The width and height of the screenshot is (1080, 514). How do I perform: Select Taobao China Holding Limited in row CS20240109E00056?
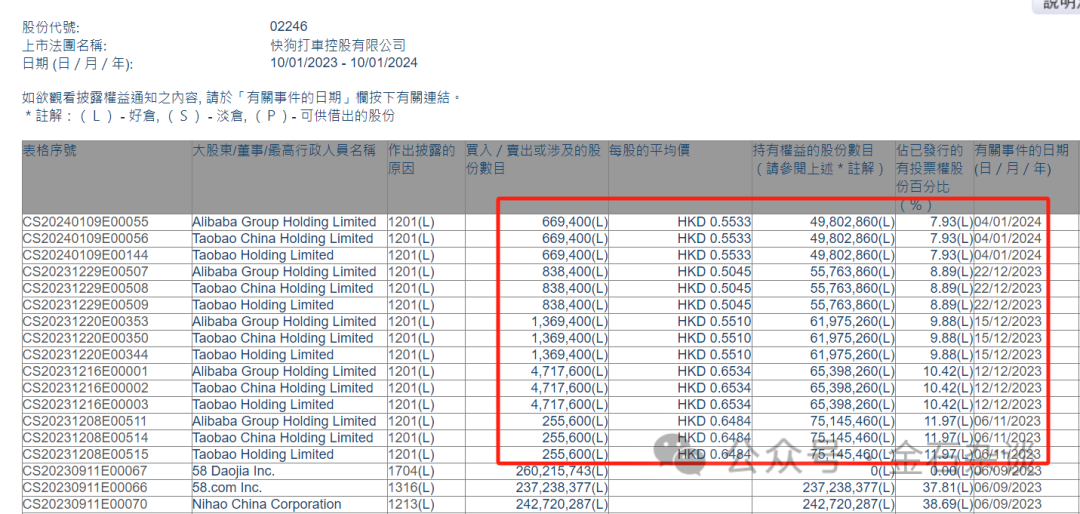point(282,239)
